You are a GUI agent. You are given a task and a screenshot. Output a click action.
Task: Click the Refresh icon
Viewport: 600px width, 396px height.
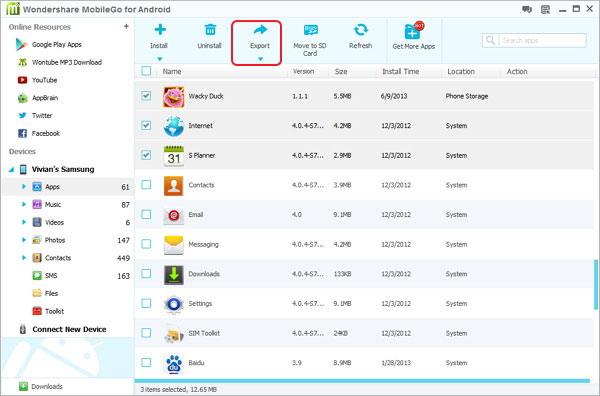[360, 29]
